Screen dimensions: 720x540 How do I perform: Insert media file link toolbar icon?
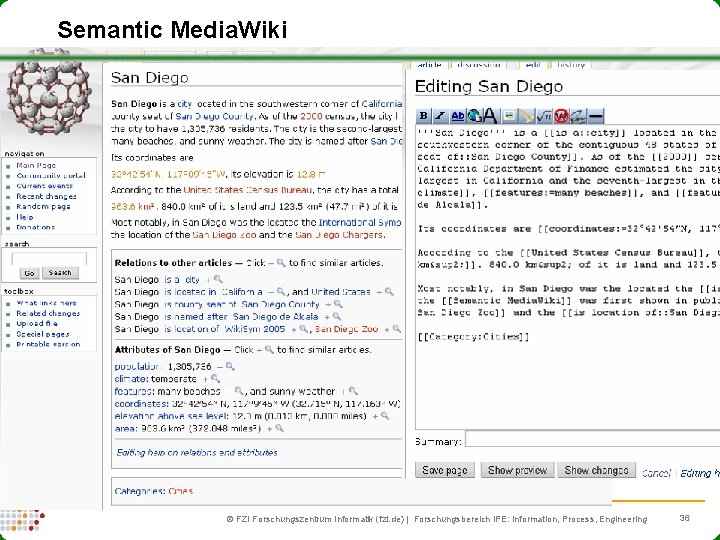click(526, 116)
